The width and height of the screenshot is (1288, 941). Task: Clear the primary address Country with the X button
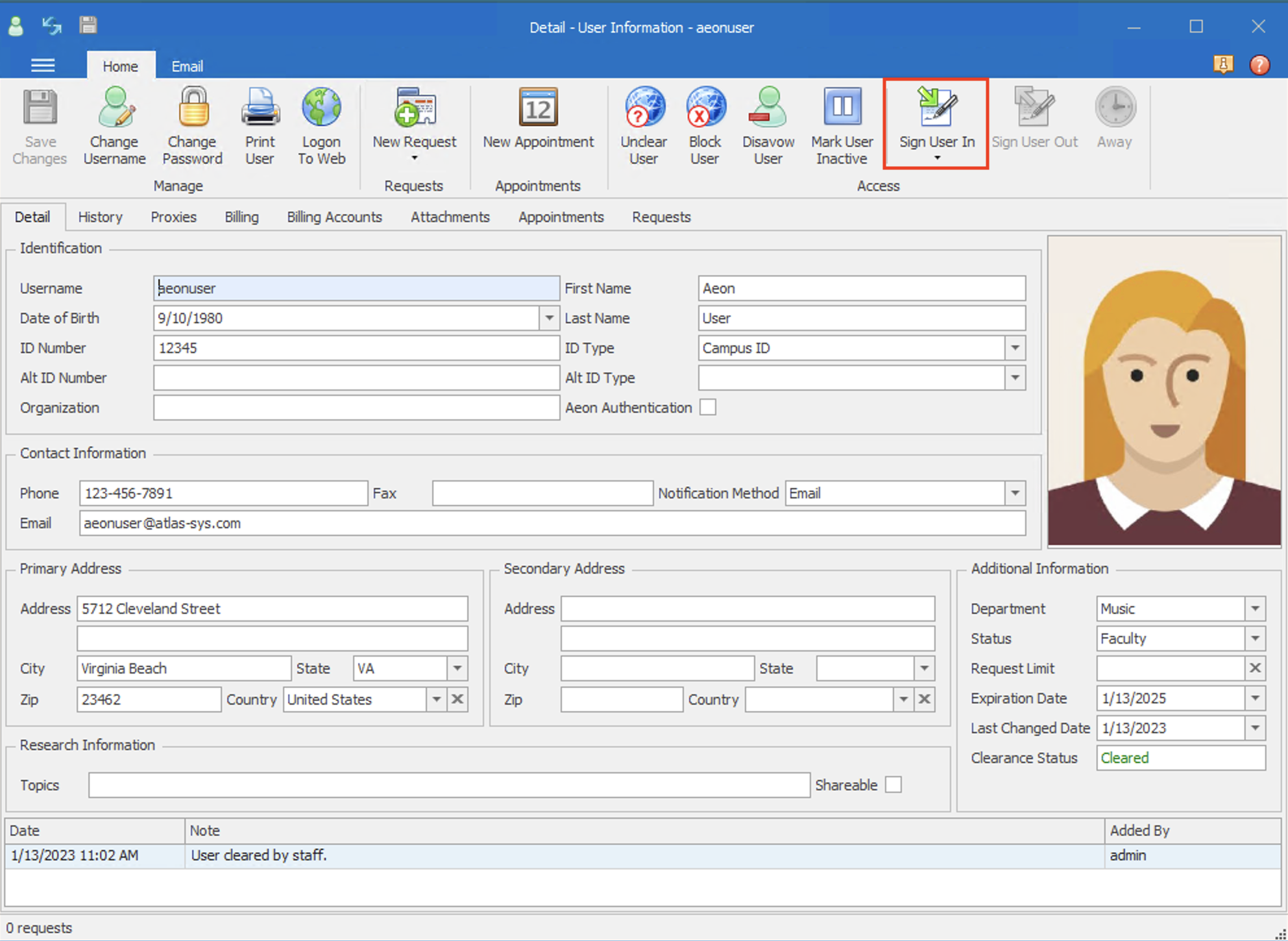pos(457,699)
